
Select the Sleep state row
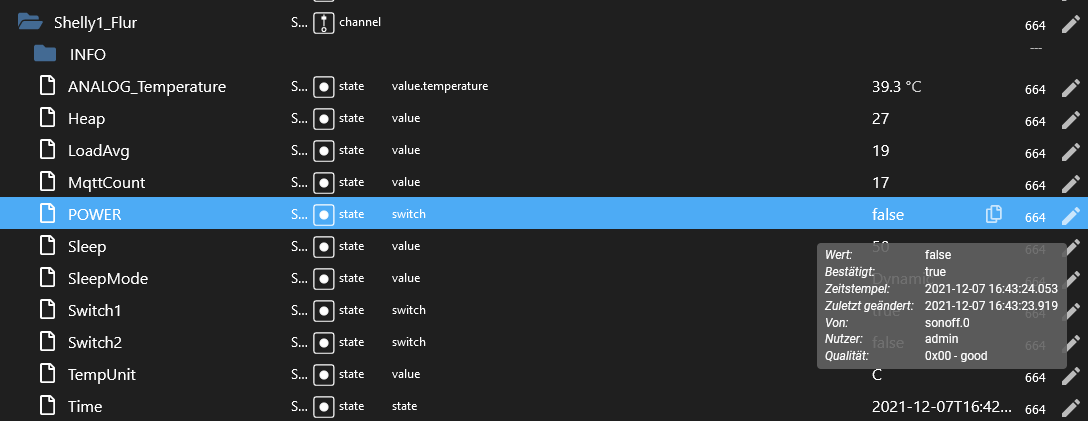tap(87, 247)
